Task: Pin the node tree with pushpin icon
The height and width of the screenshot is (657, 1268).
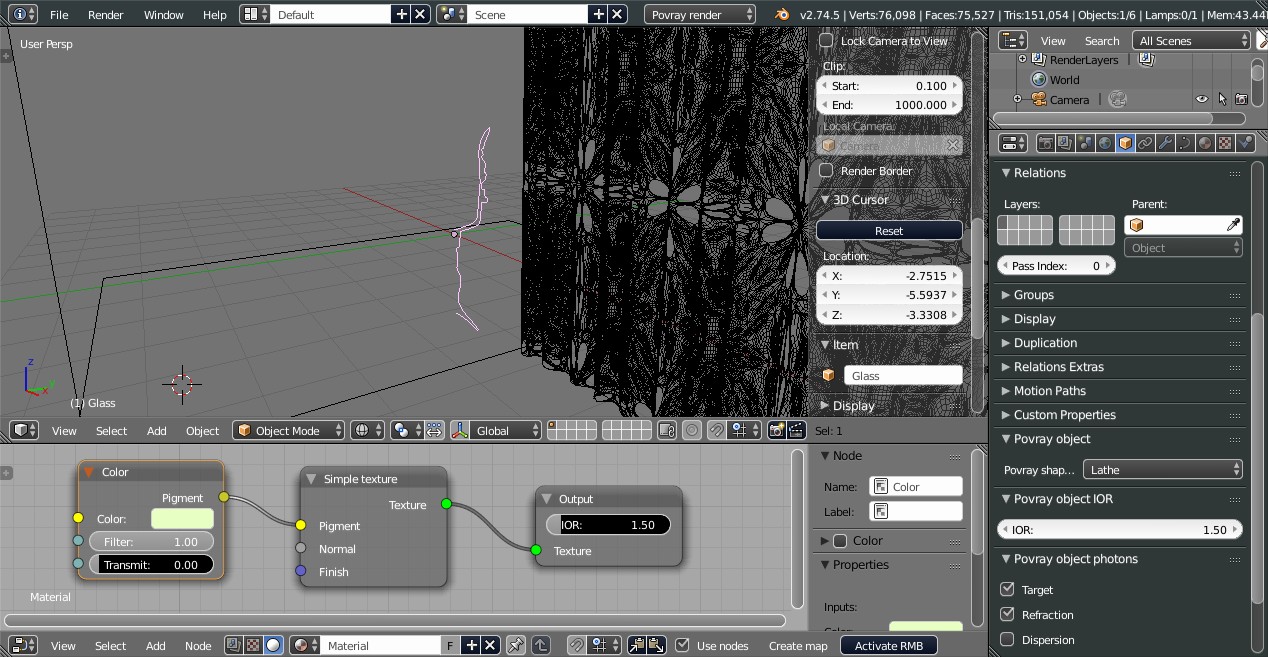Action: (x=516, y=646)
